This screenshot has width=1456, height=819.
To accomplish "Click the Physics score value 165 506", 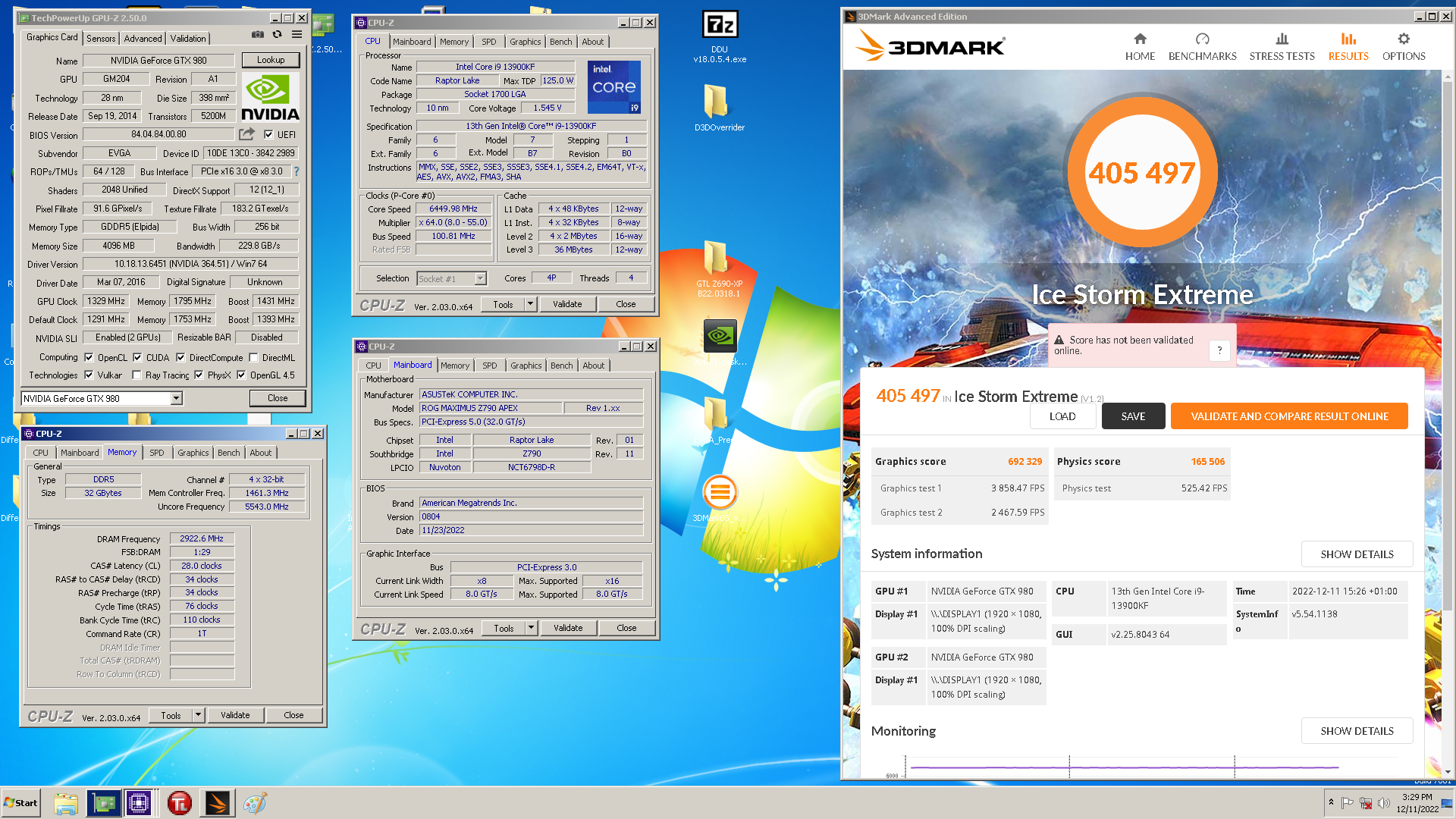I will (x=1207, y=461).
